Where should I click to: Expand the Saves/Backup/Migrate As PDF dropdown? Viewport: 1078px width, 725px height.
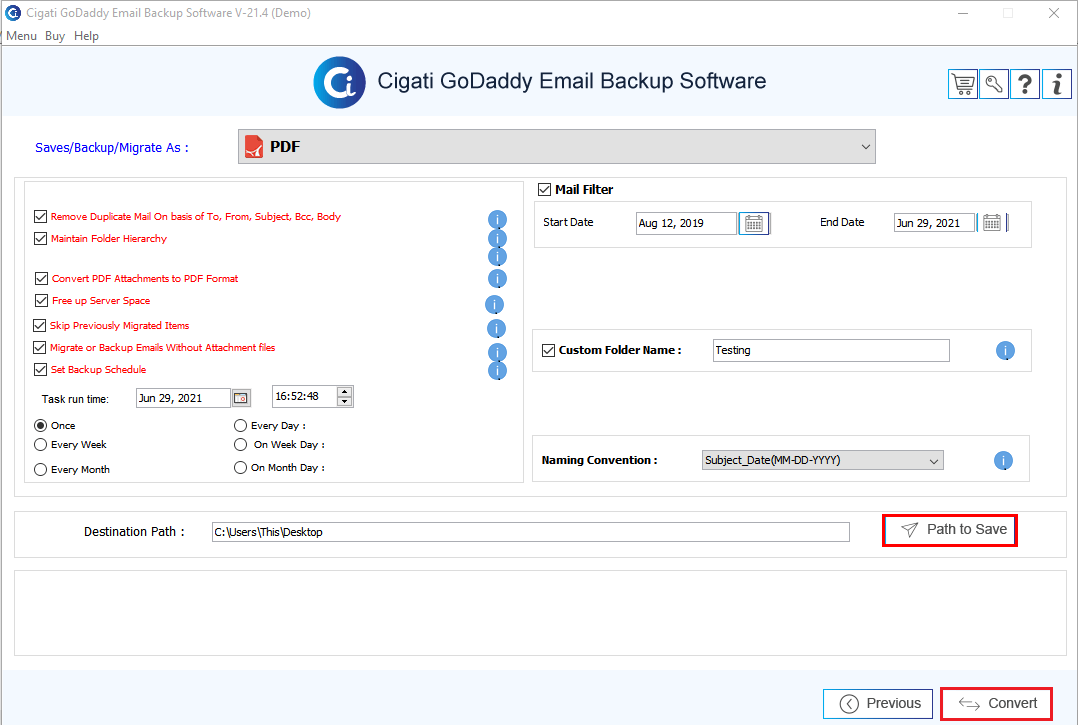(x=557, y=146)
